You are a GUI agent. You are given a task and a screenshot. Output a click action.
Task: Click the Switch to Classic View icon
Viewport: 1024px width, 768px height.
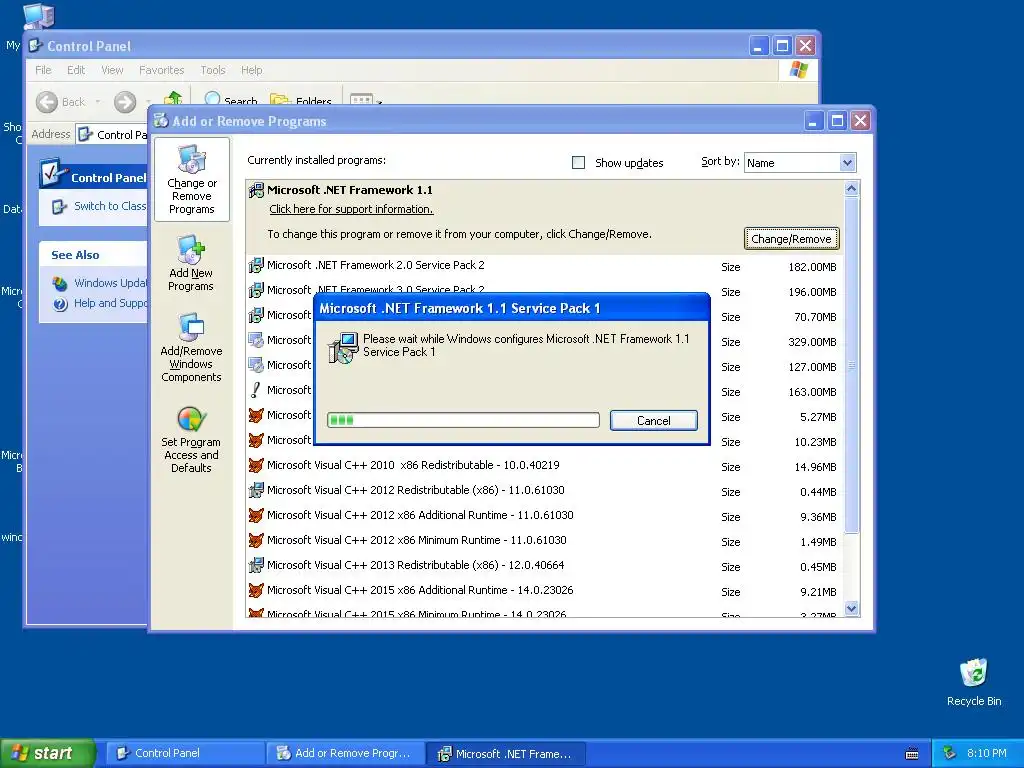tap(59, 206)
